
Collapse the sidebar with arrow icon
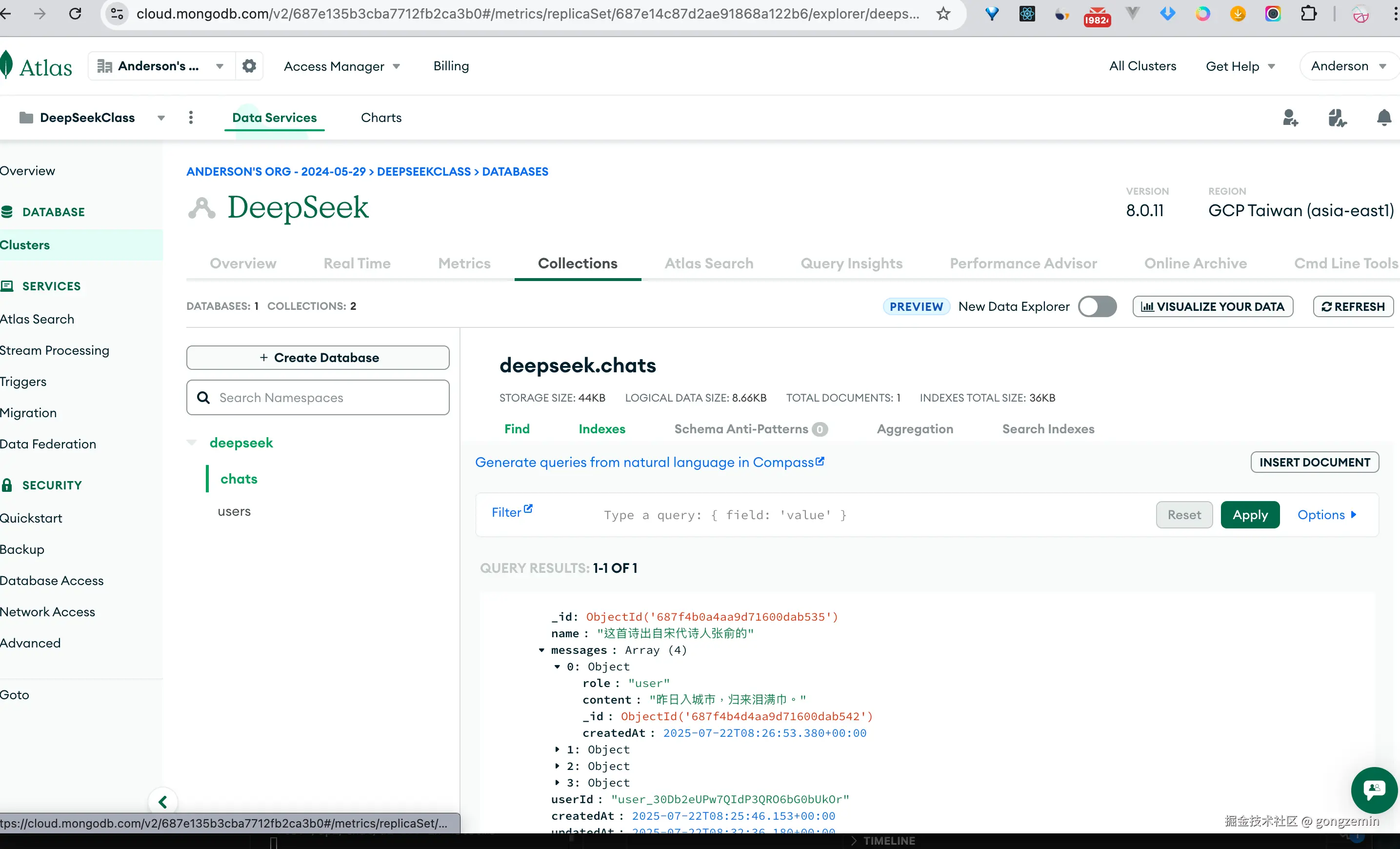(x=162, y=802)
